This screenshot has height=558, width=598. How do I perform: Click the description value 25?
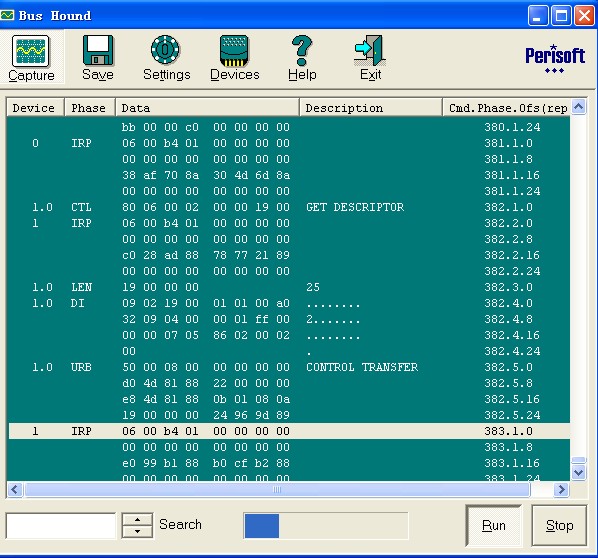coord(313,287)
